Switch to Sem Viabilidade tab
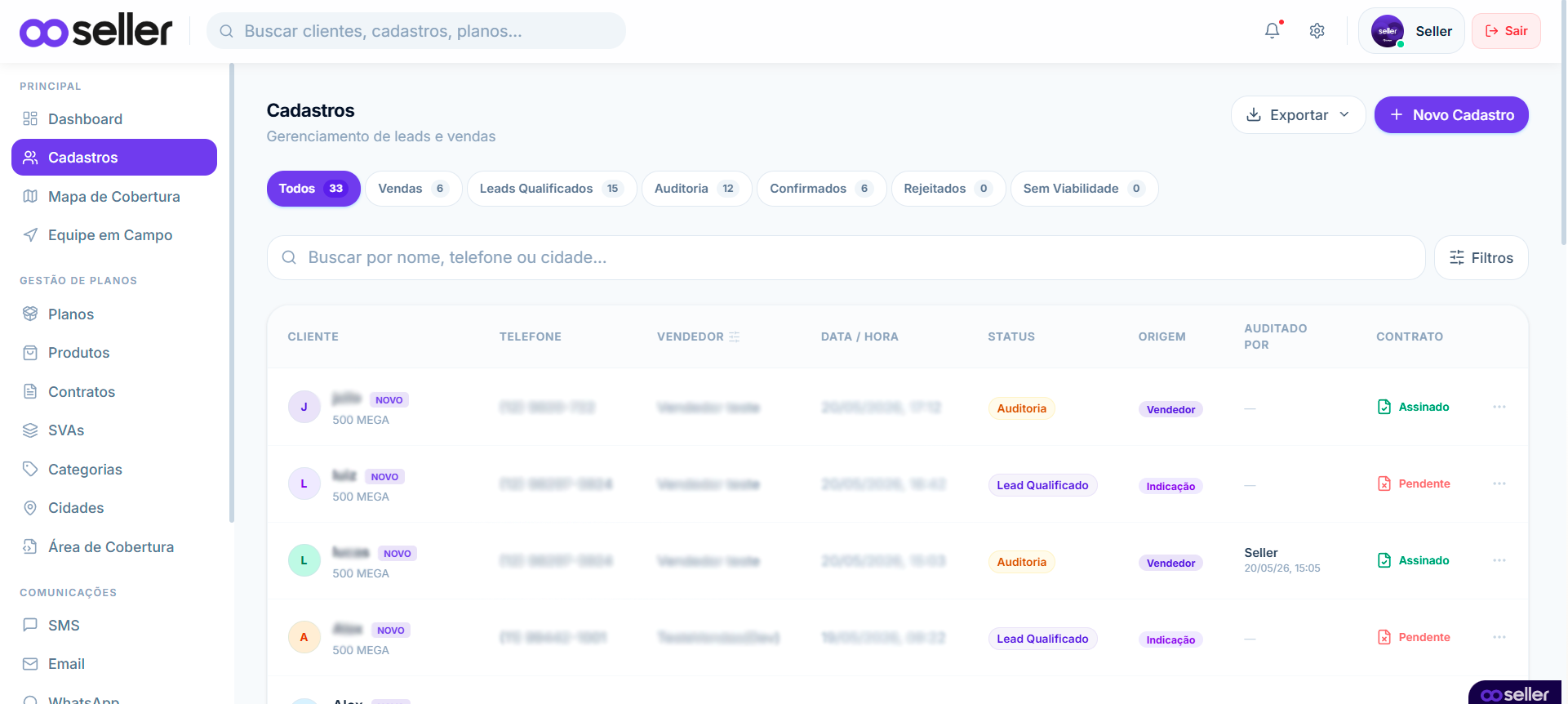Screen dimensions: 1568x704 (x=1084, y=189)
